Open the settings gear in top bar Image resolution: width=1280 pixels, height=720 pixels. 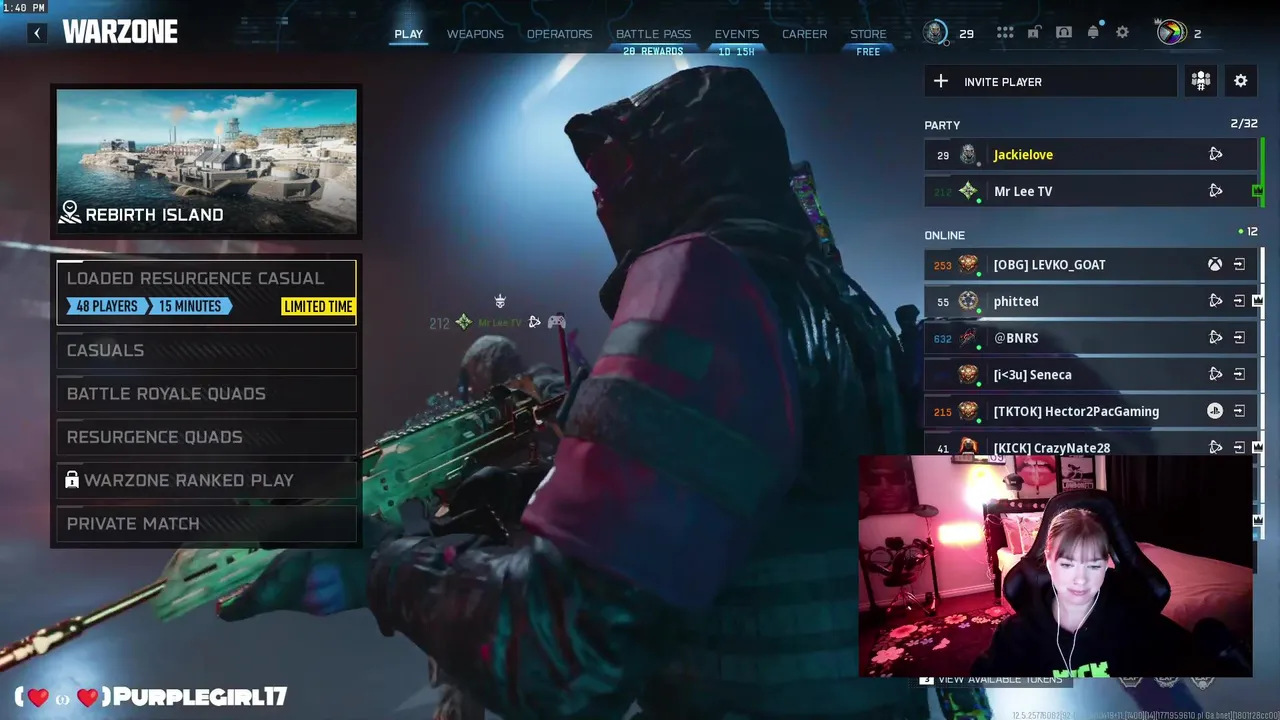1123,33
